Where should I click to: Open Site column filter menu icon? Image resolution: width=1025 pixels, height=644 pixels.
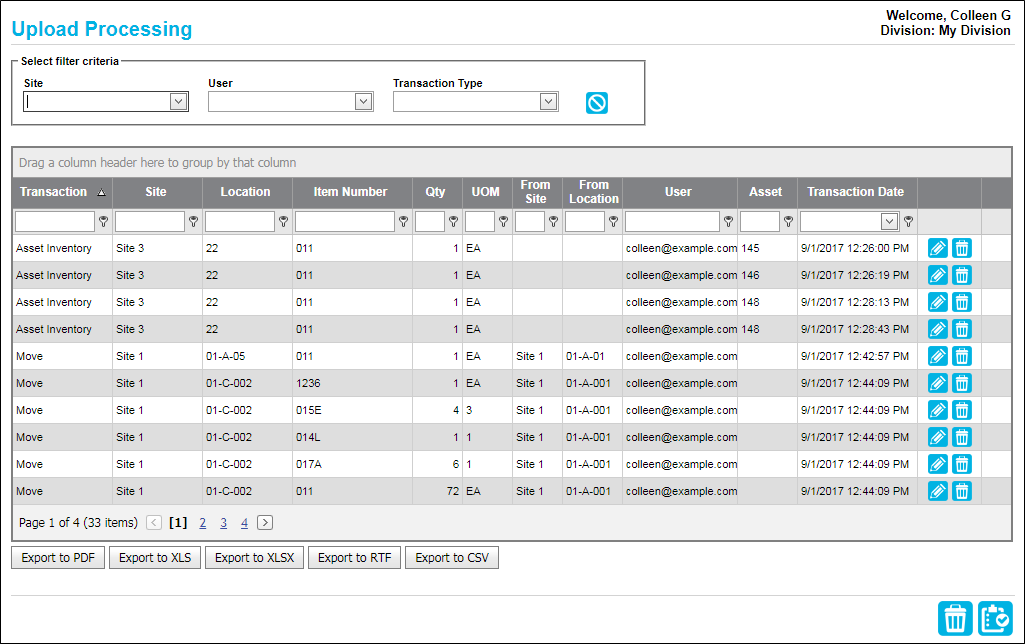coord(193,222)
